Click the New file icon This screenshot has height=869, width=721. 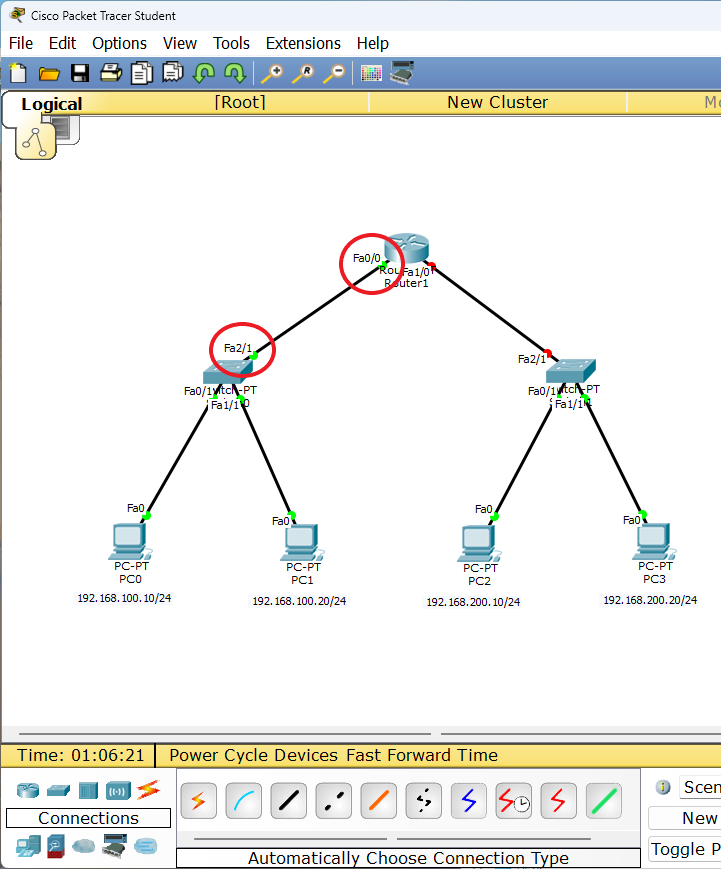click(x=18, y=73)
